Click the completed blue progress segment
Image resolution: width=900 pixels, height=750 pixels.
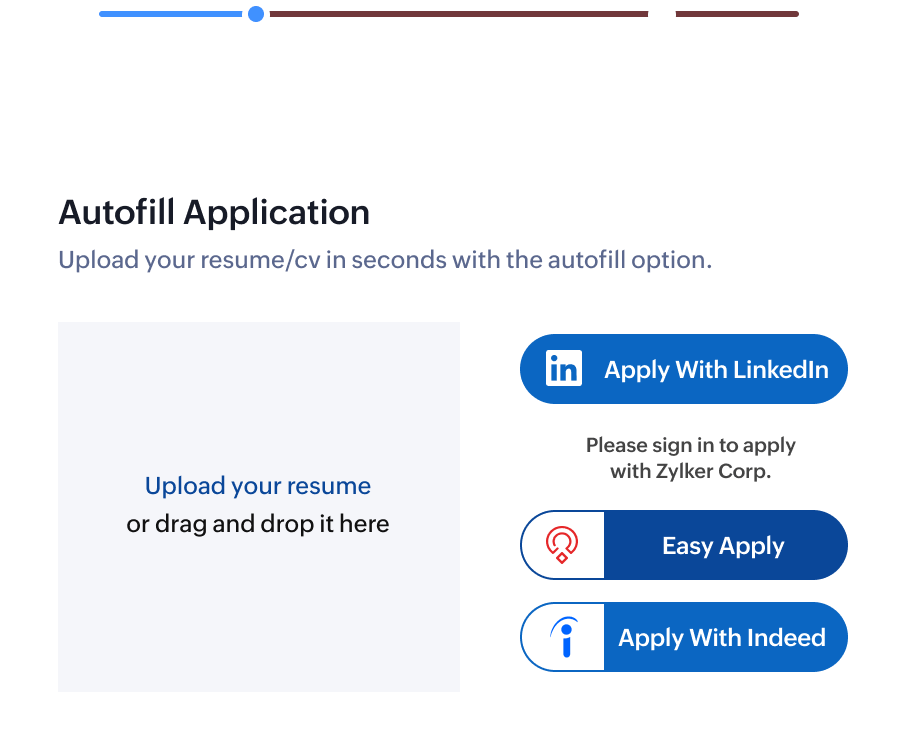(x=170, y=14)
